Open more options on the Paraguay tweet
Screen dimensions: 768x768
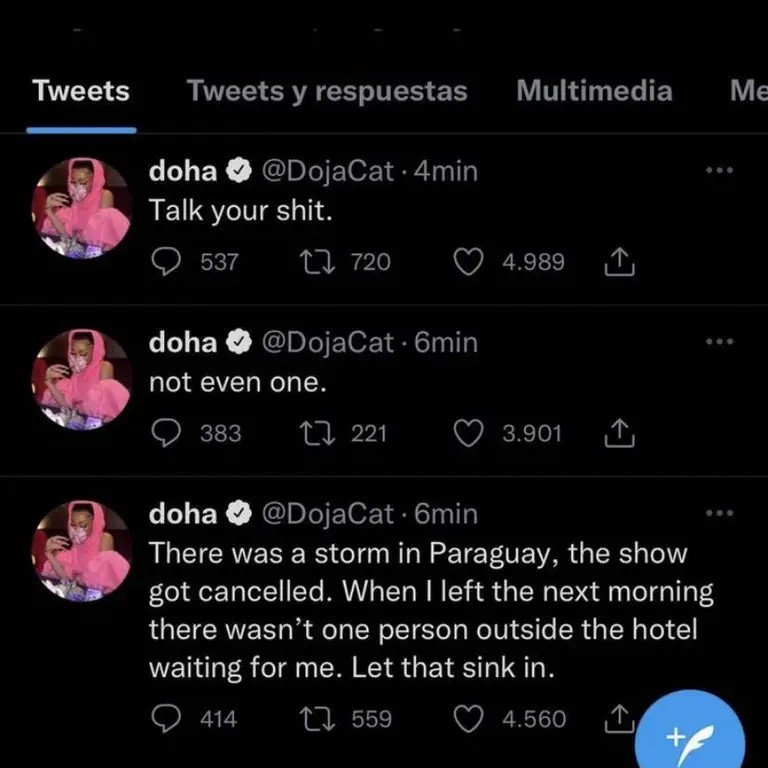click(719, 513)
